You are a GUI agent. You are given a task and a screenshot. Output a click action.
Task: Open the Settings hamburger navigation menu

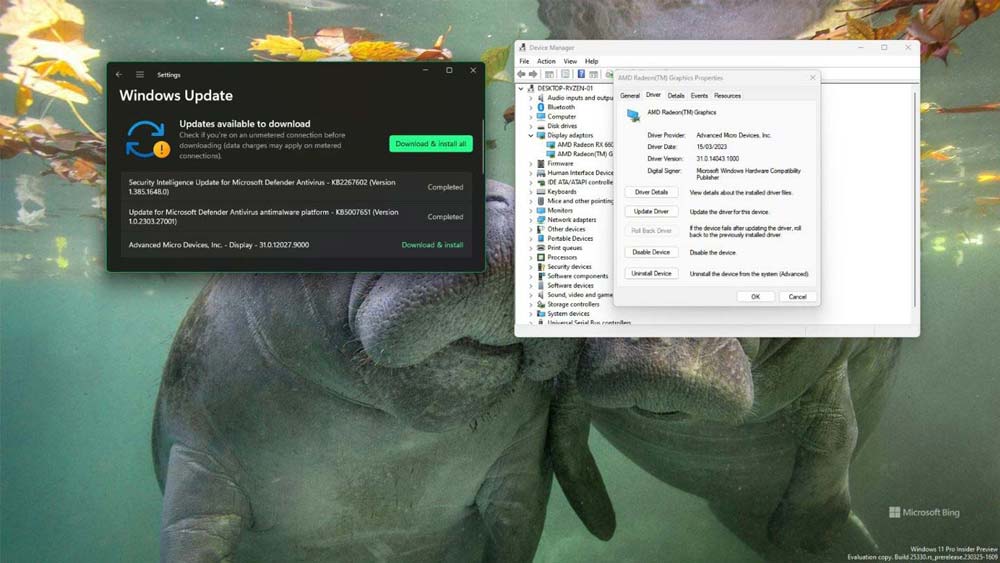point(140,74)
